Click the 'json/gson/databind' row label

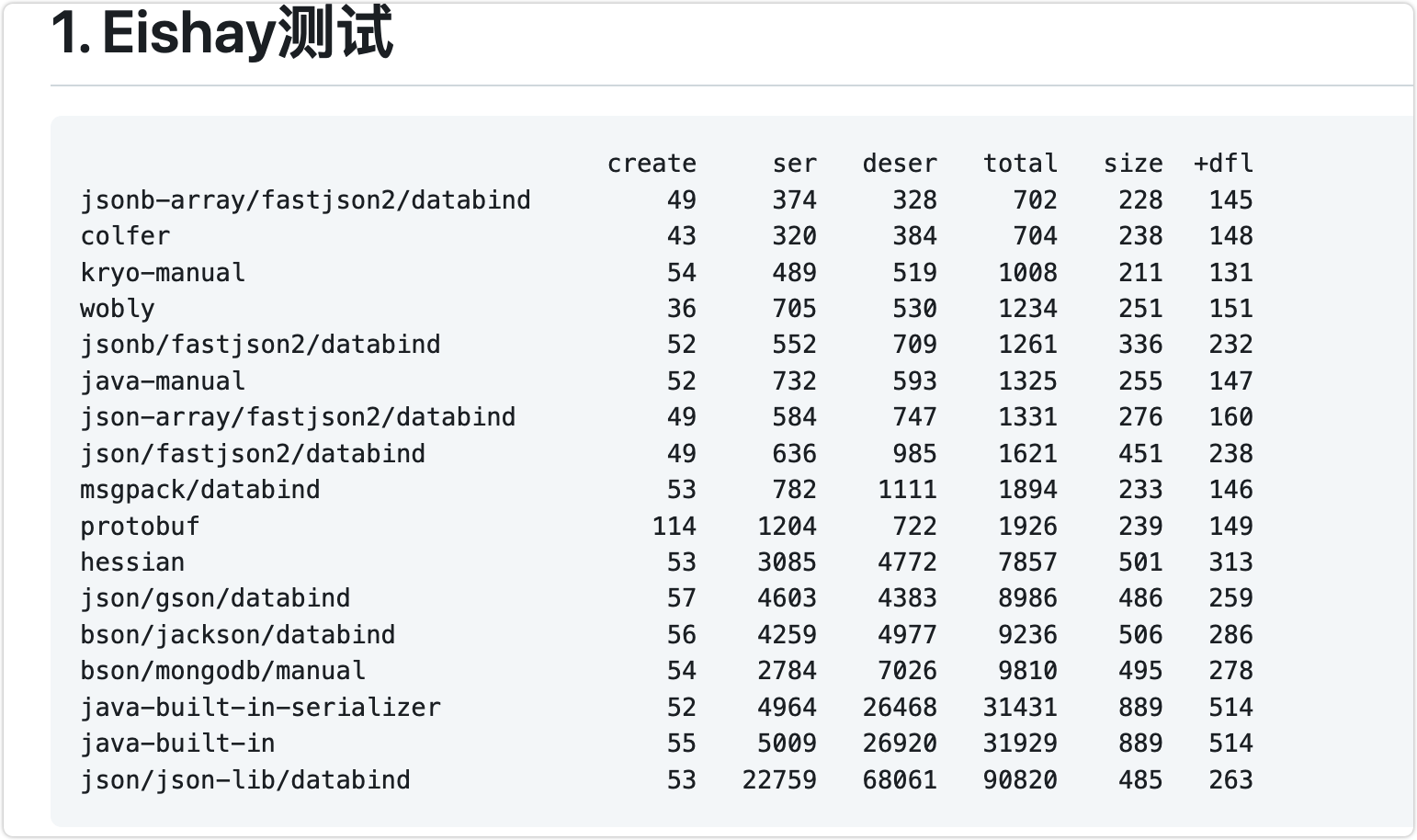(215, 598)
